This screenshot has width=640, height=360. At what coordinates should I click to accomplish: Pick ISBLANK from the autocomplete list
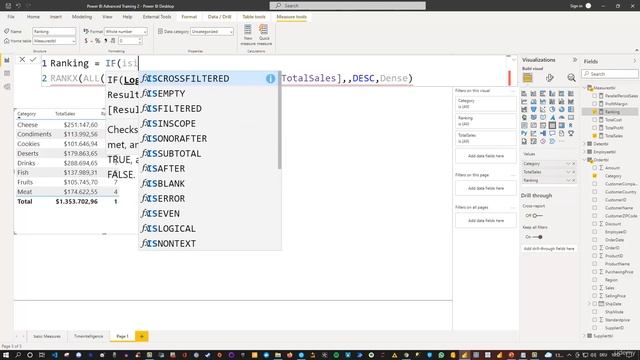[209, 184]
